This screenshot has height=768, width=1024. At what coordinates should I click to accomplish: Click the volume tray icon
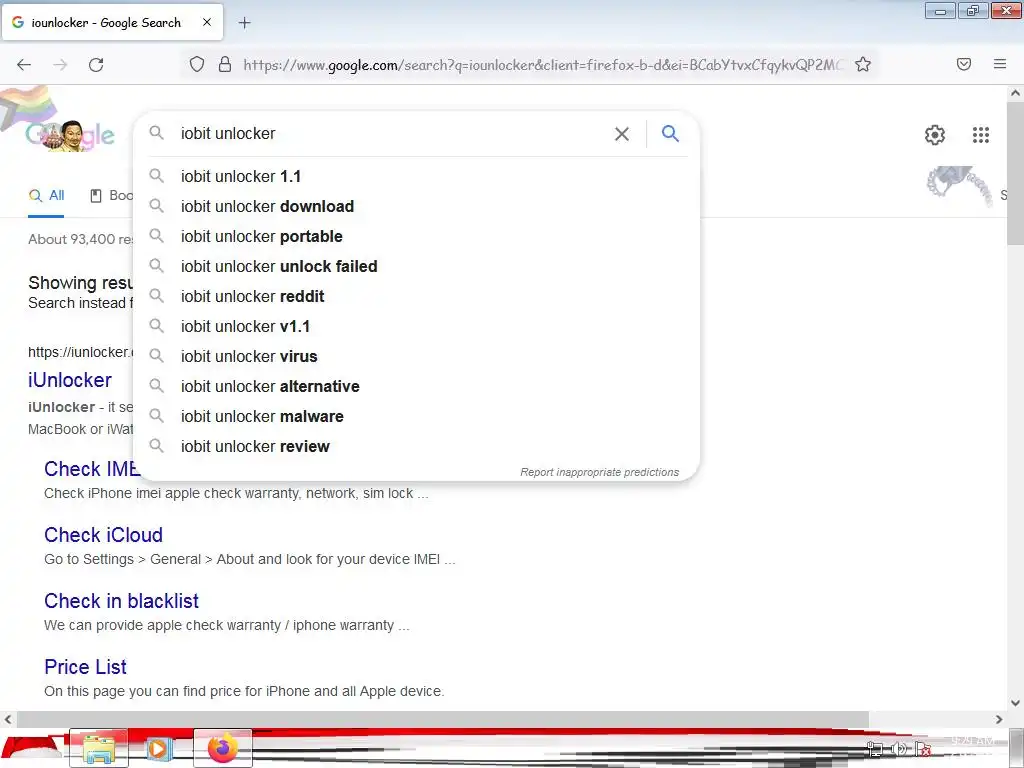[899, 749]
